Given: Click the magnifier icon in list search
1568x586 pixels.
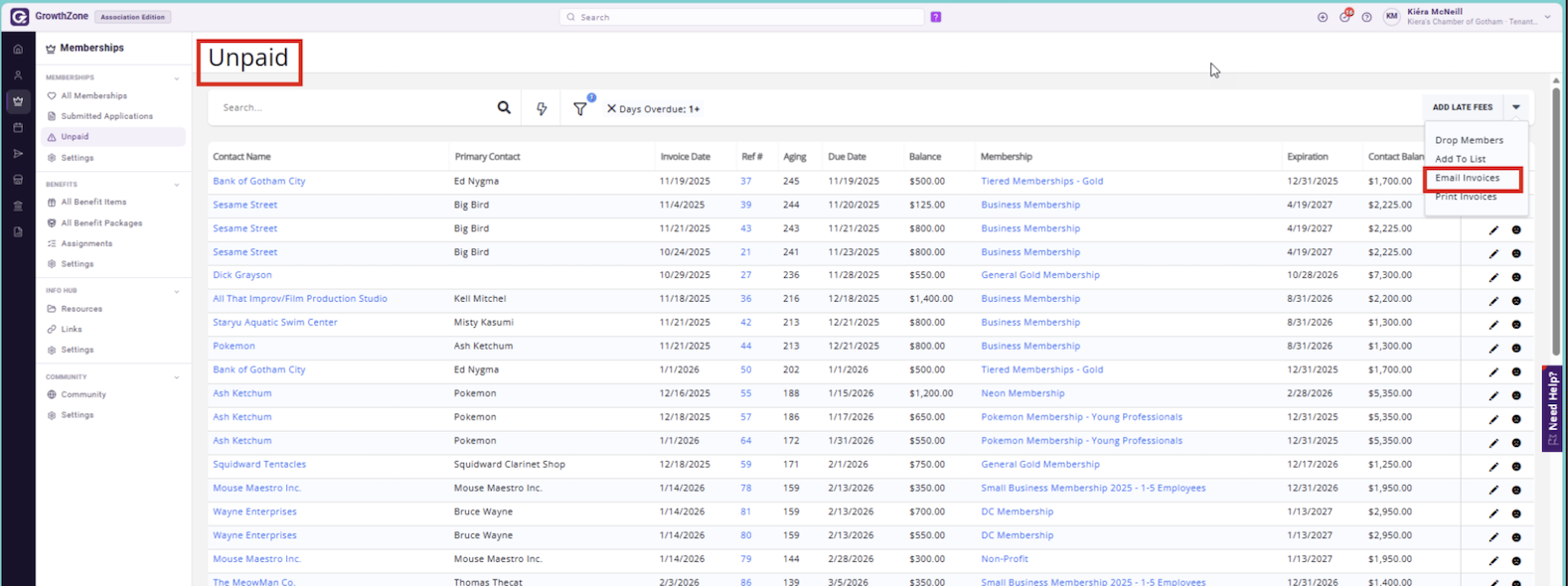Looking at the screenshot, I should [x=504, y=107].
